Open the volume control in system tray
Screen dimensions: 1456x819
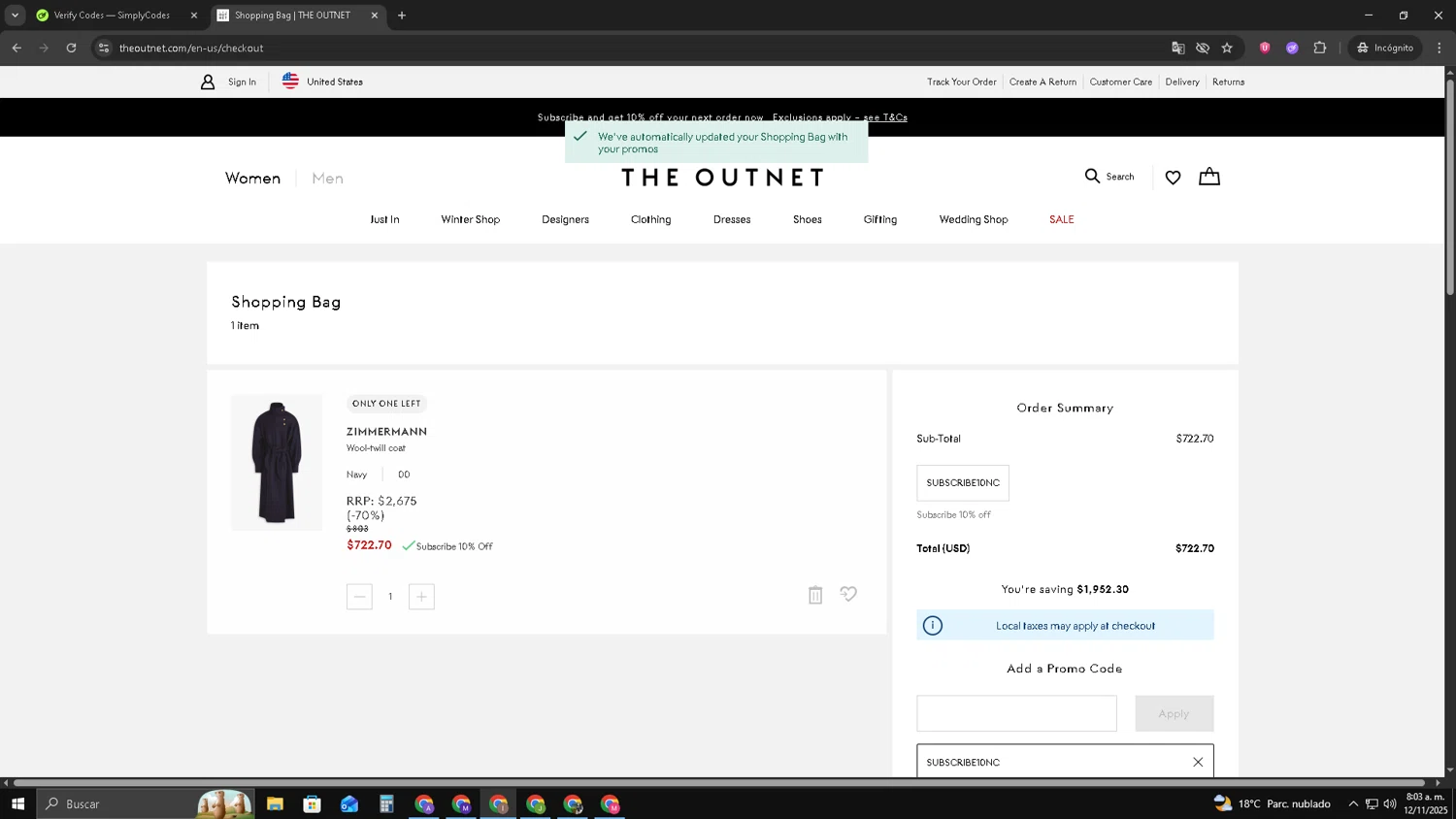click(x=1390, y=803)
